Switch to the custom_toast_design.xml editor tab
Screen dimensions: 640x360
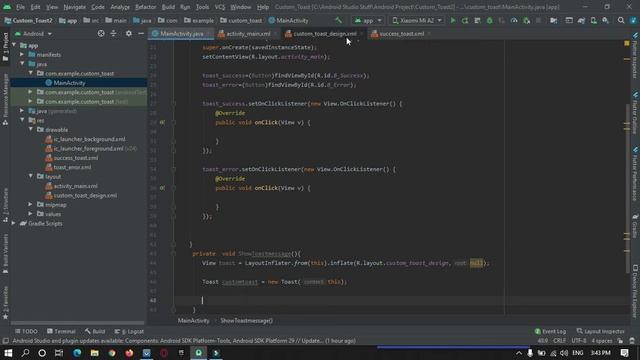pyautogui.click(x=324, y=34)
